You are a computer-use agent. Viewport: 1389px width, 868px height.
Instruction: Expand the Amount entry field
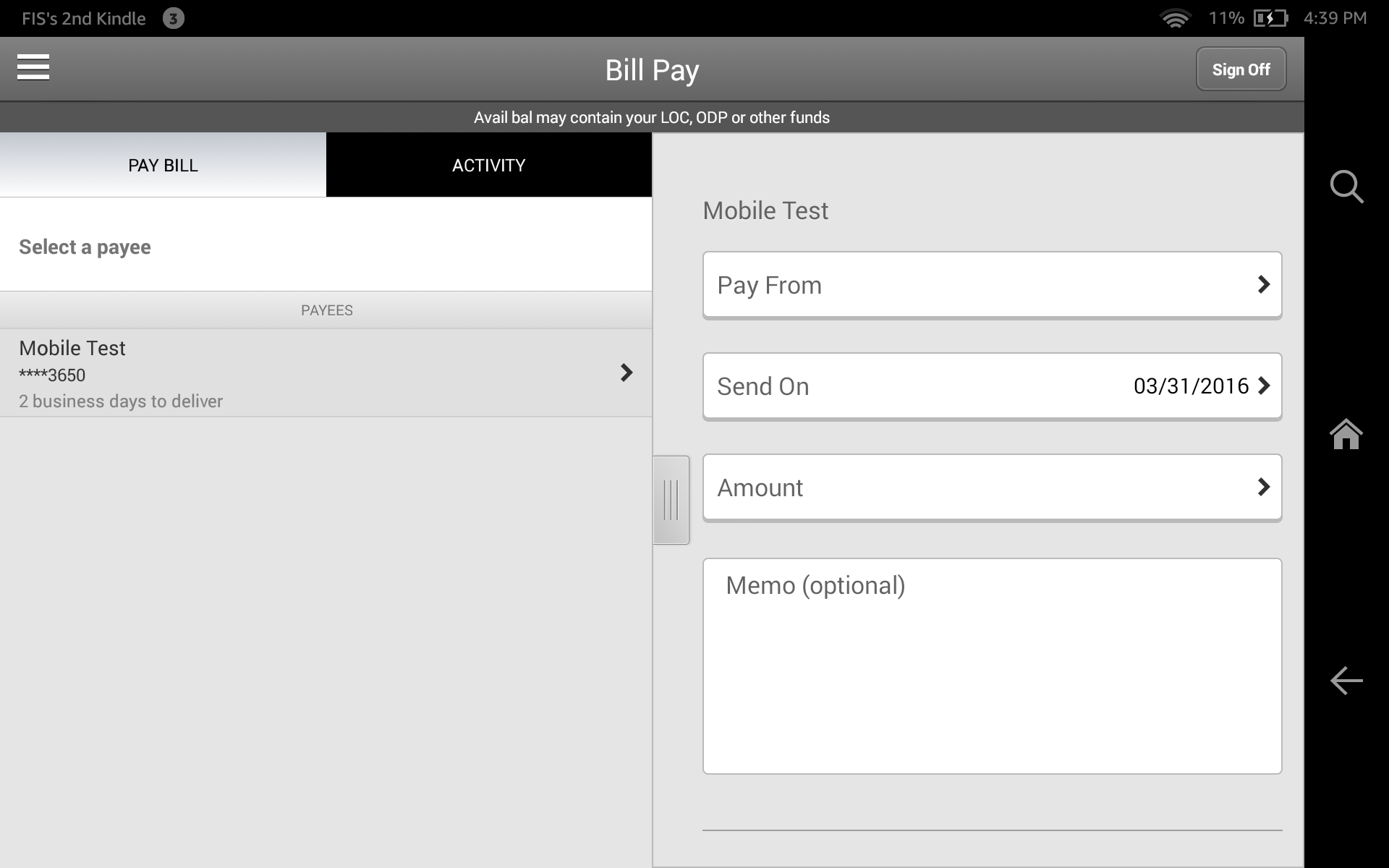(x=991, y=487)
